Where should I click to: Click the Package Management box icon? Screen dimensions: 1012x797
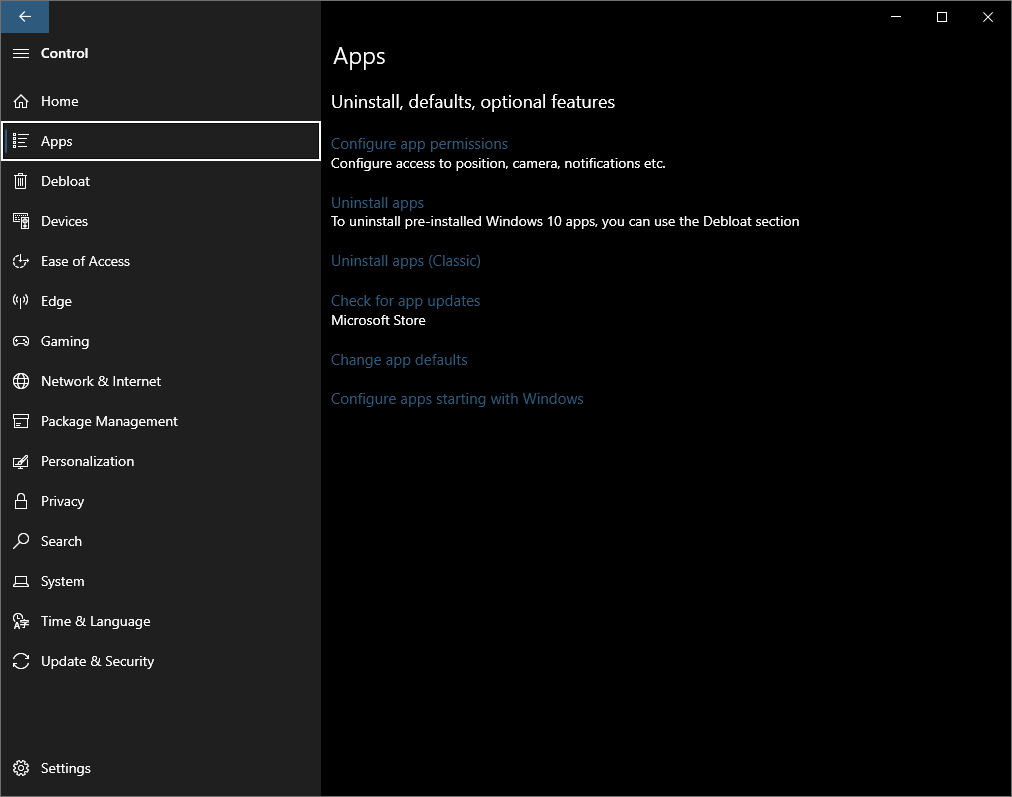pyautogui.click(x=21, y=421)
